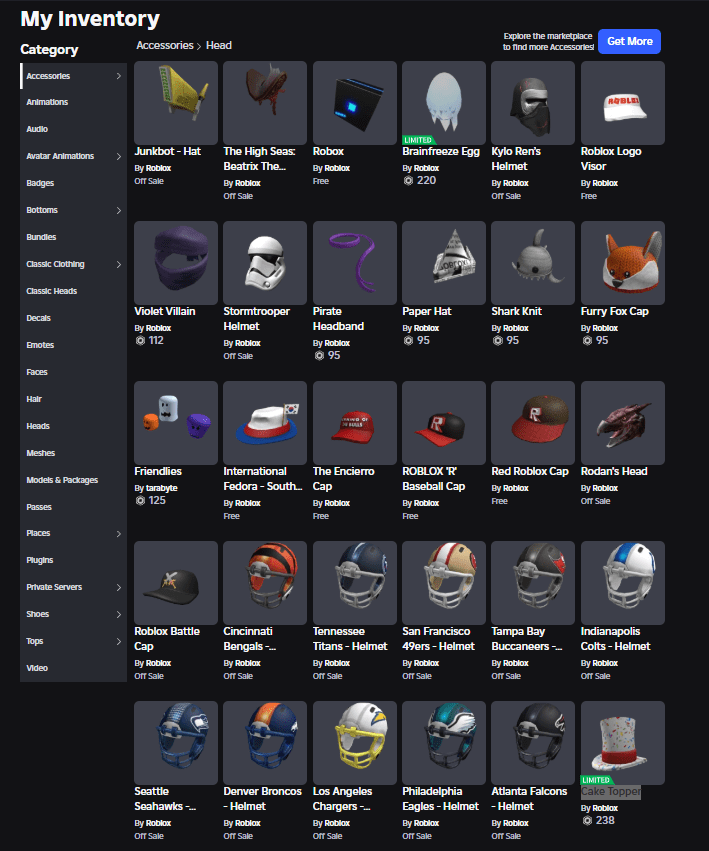The width and height of the screenshot is (709, 851).
Task: Open the Brainfreeze Egg thumbnail
Action: [444, 103]
